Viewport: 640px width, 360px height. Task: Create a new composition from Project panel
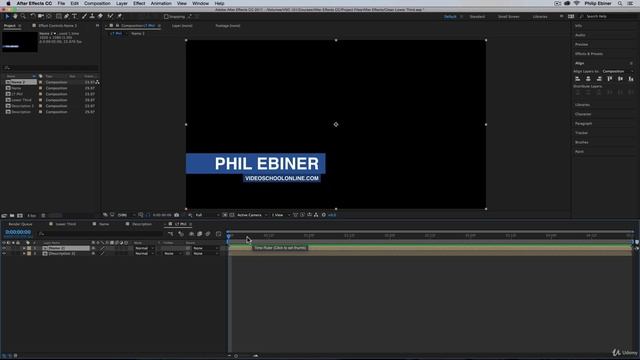[x=20, y=216]
